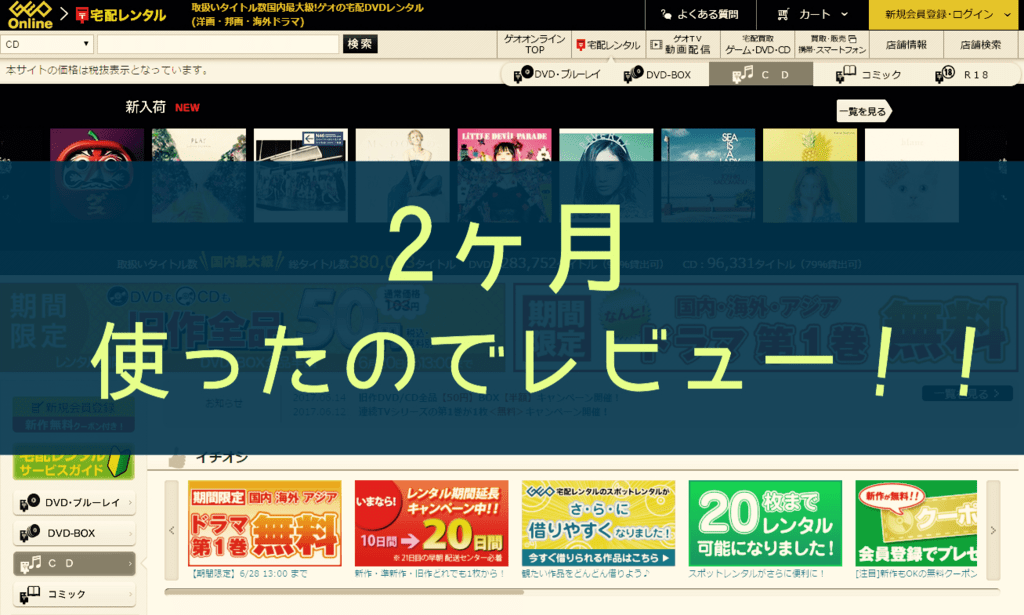Open the 20枚までレンタル banner

765,524
